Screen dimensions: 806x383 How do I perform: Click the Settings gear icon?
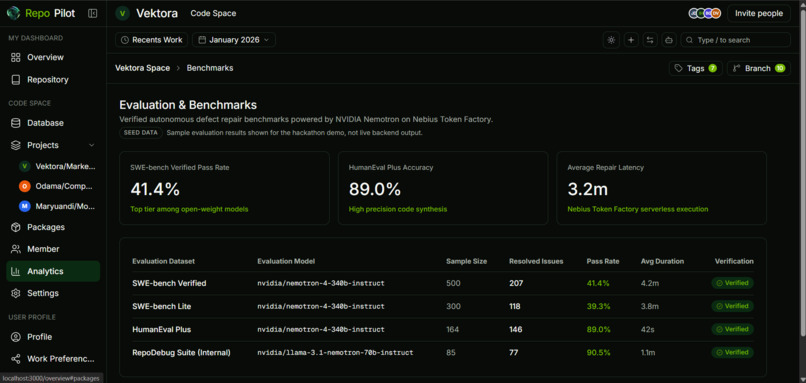[x=15, y=294]
